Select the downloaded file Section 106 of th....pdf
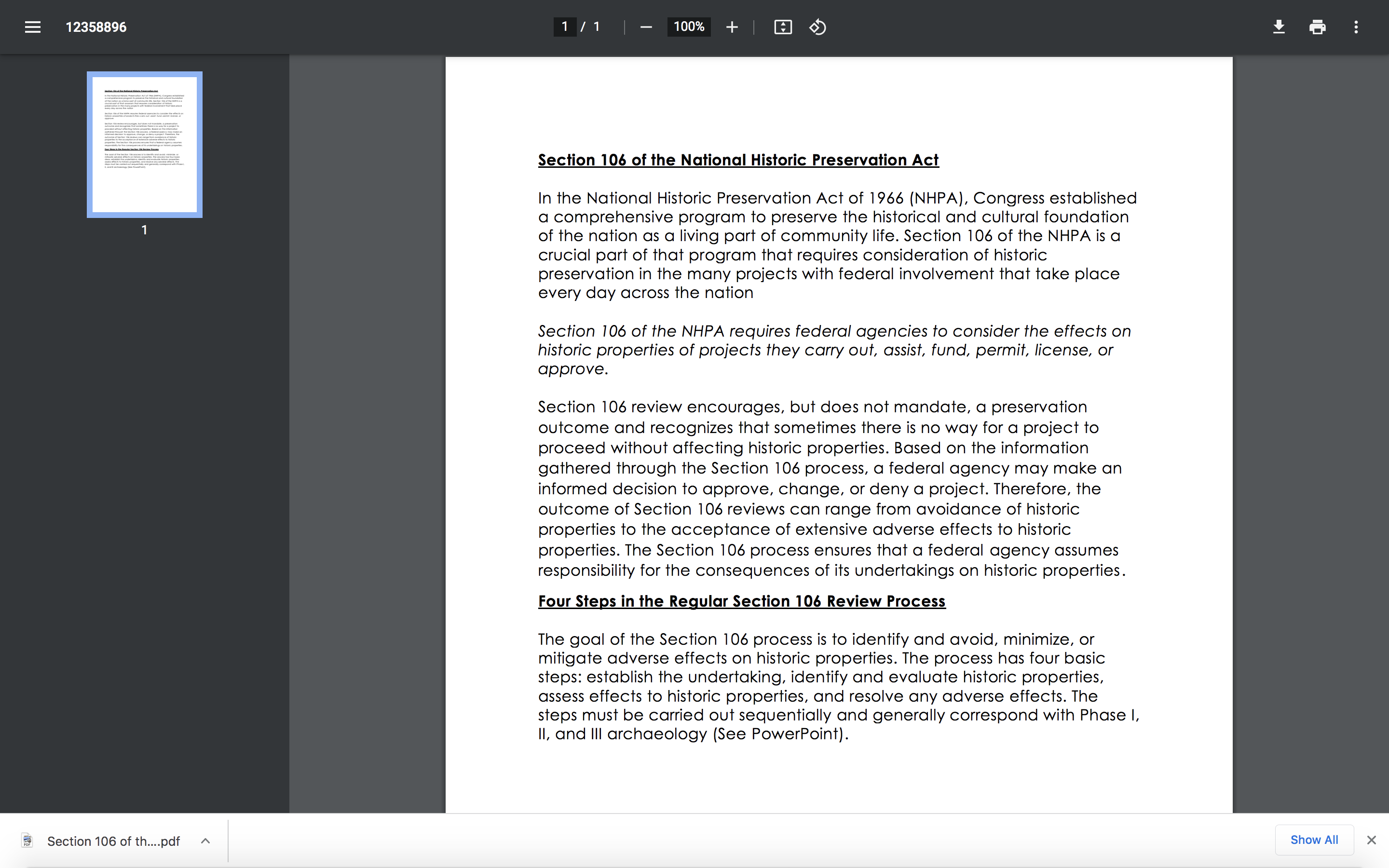 tap(113, 841)
